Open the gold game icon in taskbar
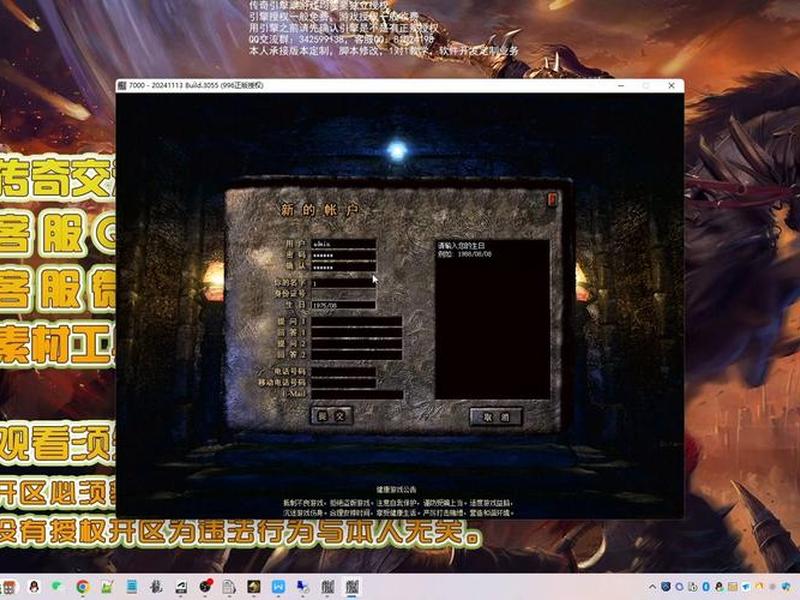 click(x=254, y=587)
